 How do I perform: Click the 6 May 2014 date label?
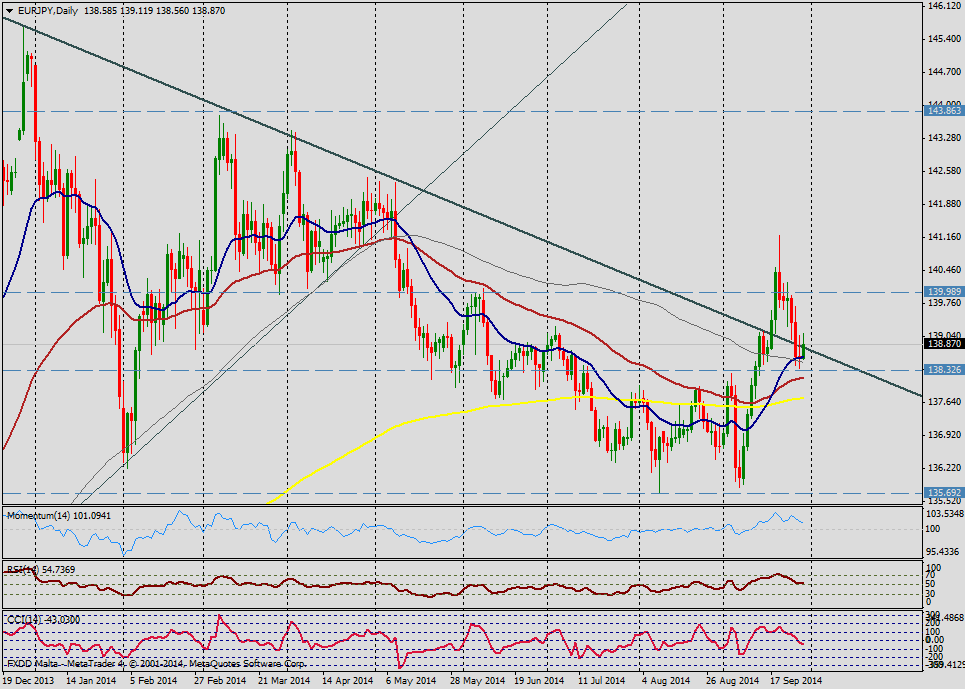pos(409,680)
